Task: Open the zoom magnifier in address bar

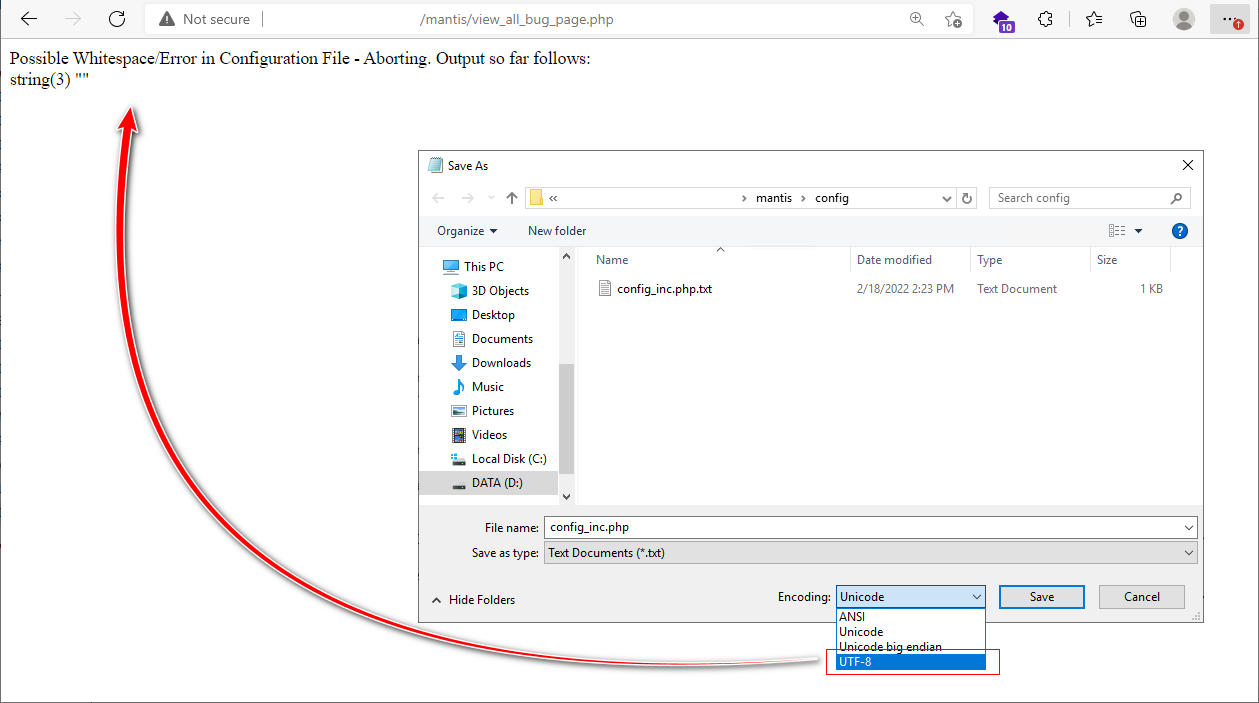Action: coord(917,19)
